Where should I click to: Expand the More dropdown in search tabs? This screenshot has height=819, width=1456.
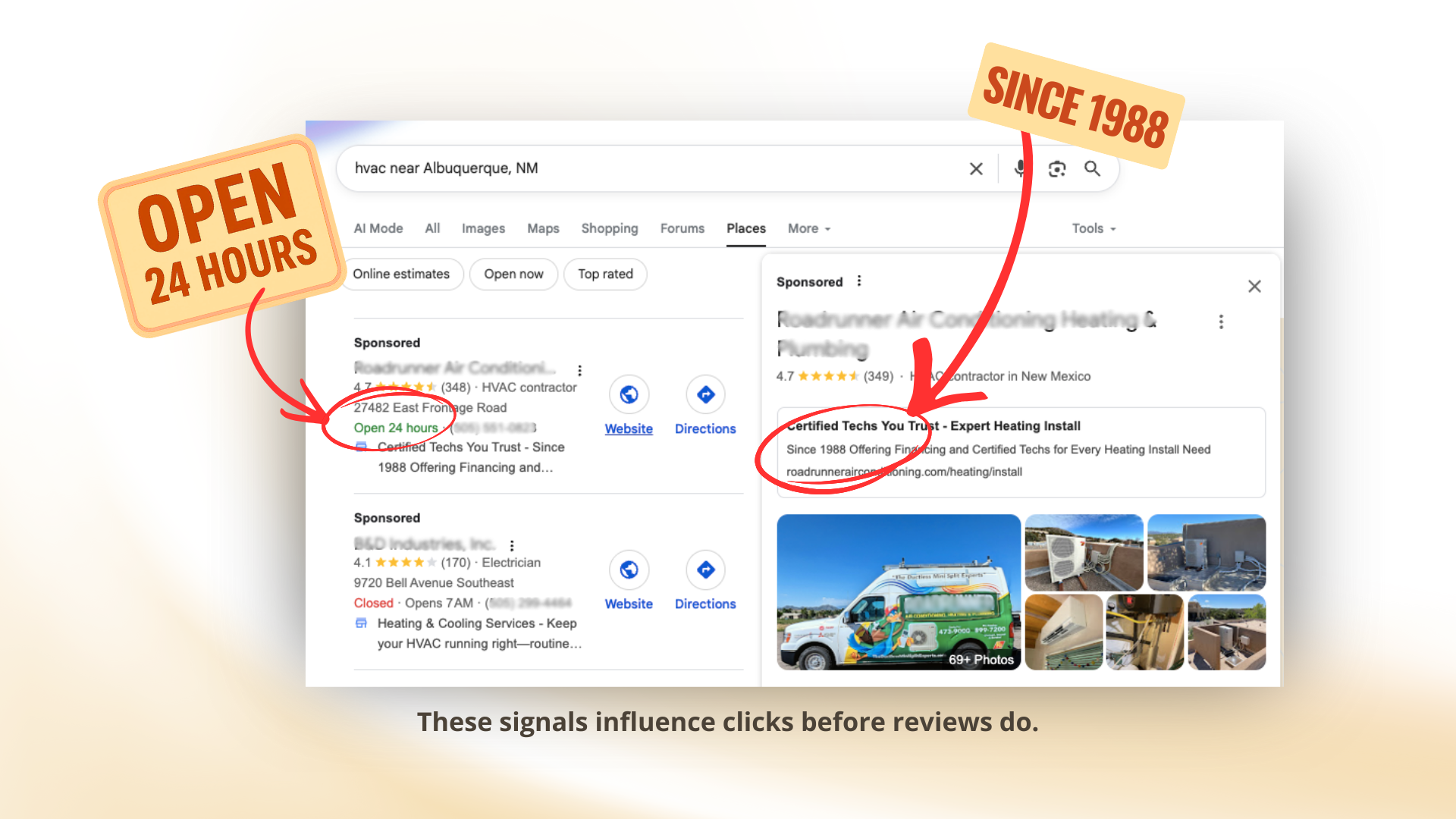tap(809, 228)
